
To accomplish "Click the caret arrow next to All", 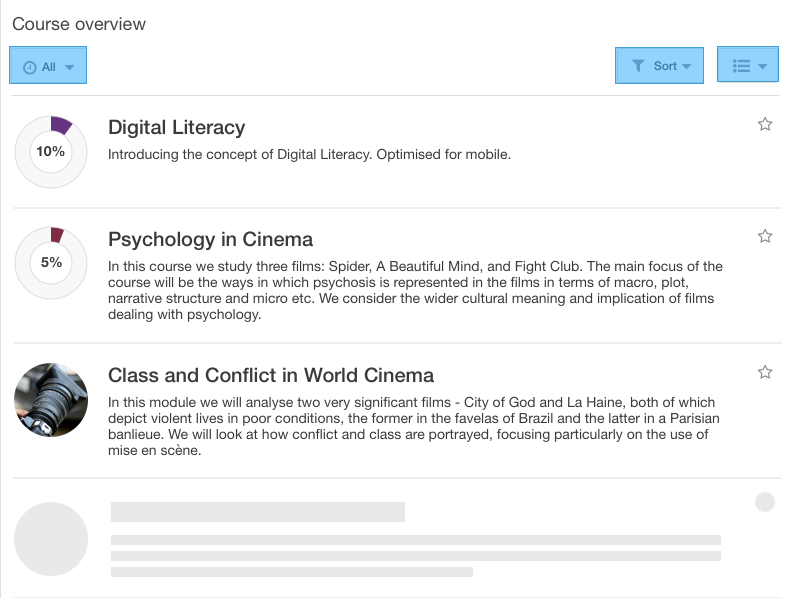I will coord(69,67).
